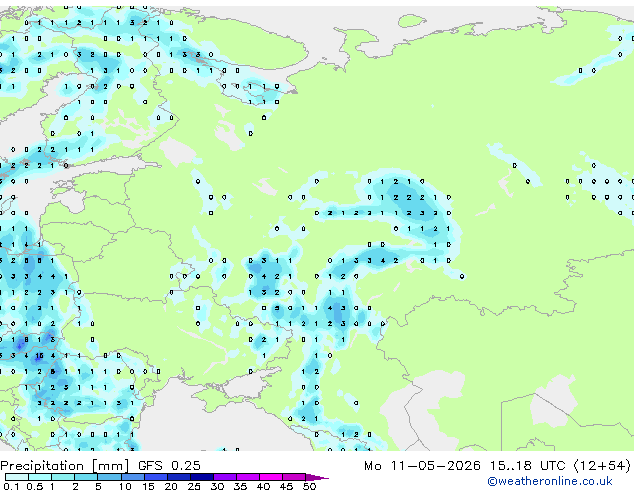Pick the 35–40 mm legend color swatch
Screen dimensions: 634x490
pos(248,477)
